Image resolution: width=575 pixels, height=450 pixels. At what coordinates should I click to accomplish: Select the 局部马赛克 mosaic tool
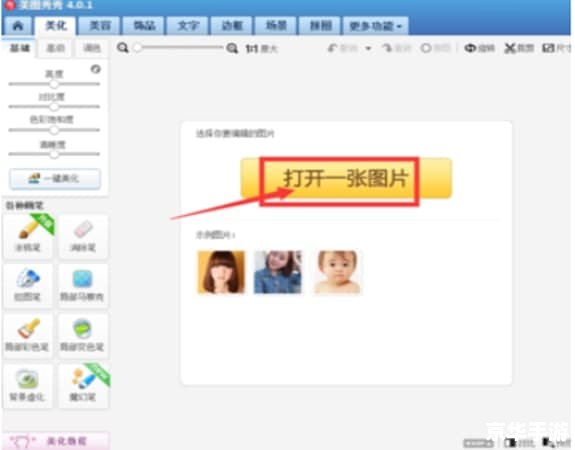coord(83,286)
